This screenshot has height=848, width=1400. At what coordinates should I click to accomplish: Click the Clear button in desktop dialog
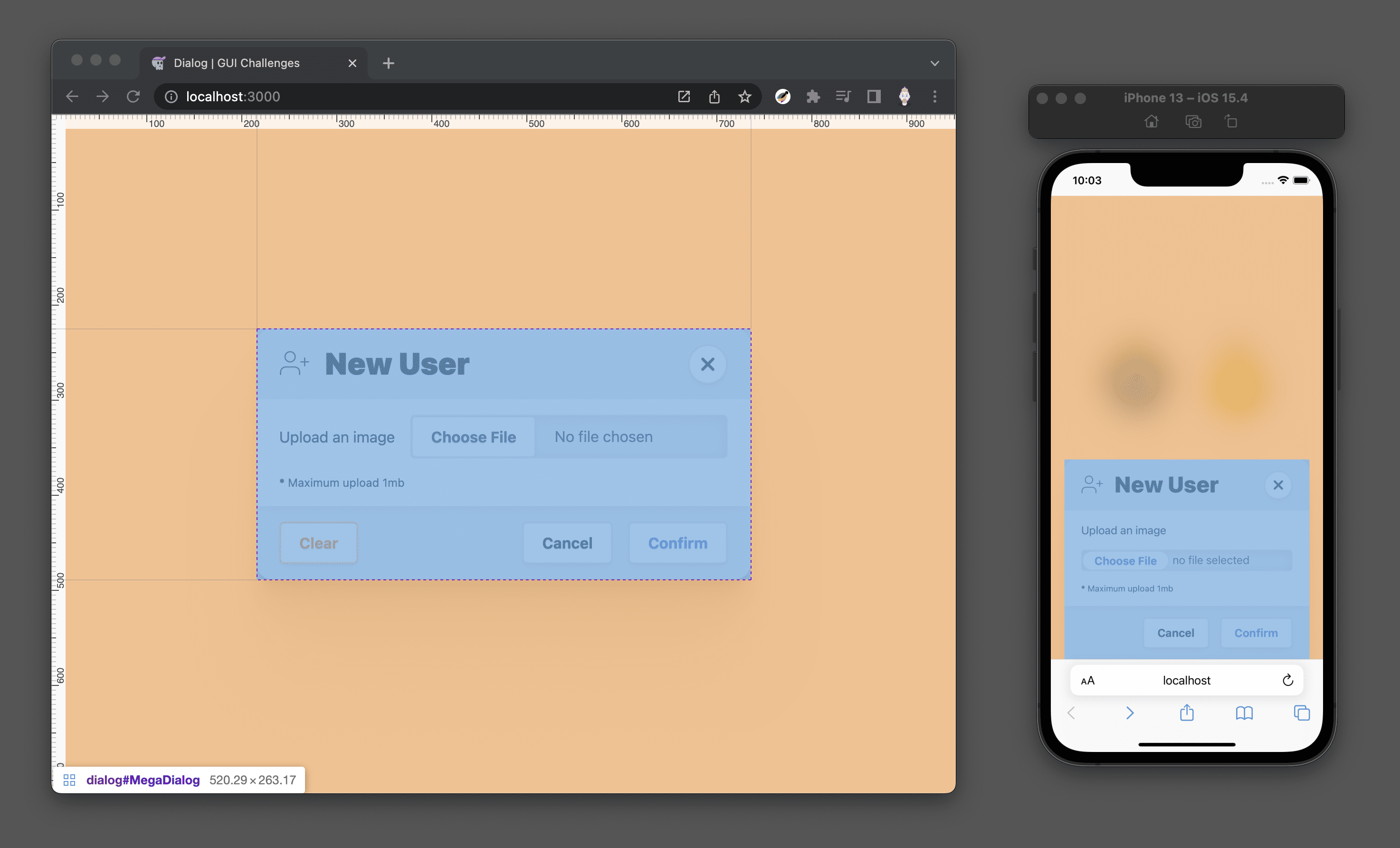pos(317,542)
